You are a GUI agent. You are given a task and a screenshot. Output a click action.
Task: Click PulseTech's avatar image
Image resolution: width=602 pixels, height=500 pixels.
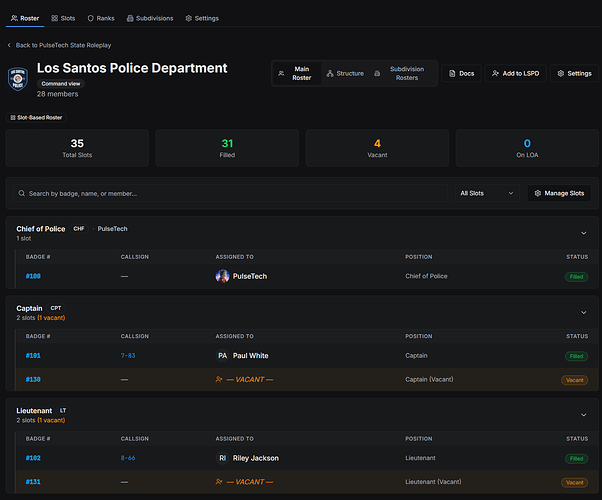tap(222, 276)
